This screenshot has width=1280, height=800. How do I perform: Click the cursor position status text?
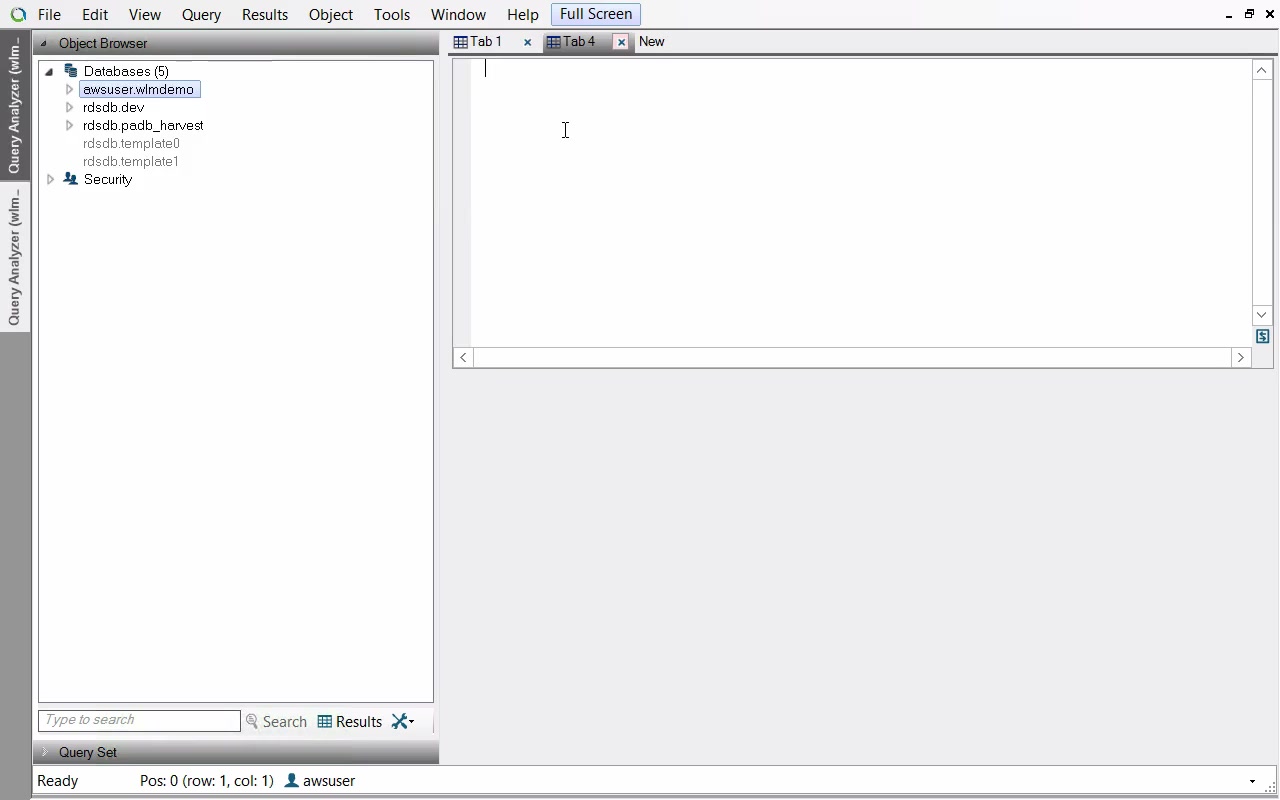tap(207, 781)
